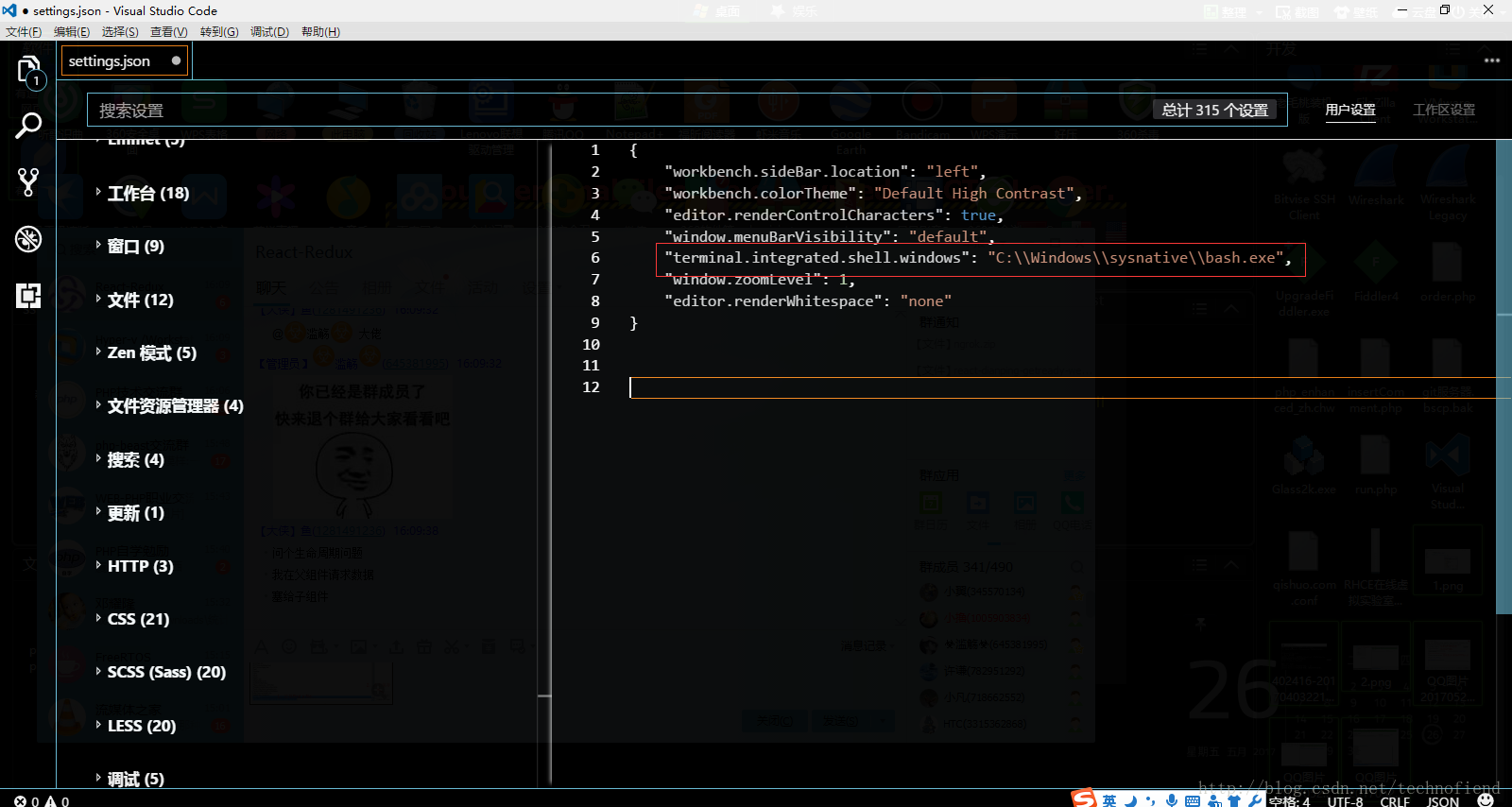Click the Sogou microphone voice input icon
The height and width of the screenshot is (807, 1512).
(x=1172, y=800)
